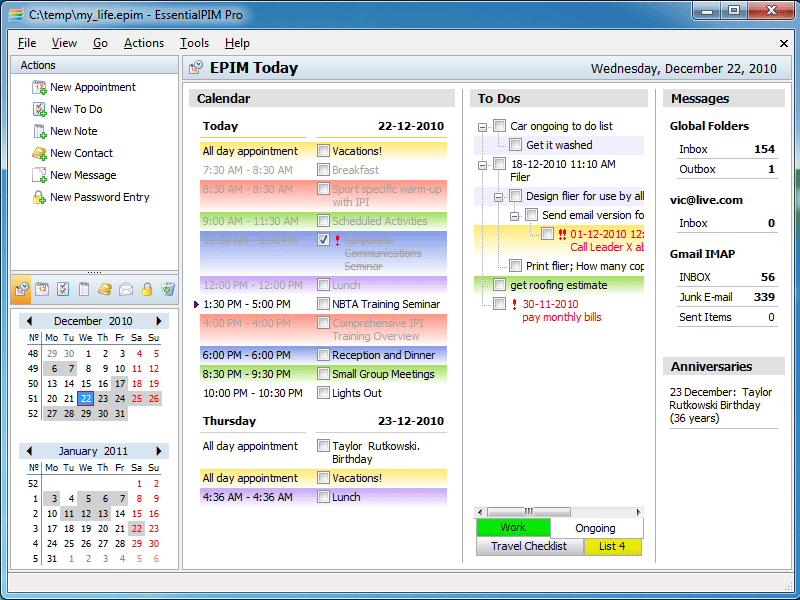This screenshot has height=600, width=800.
Task: Click the New Appointment icon
Action: coord(39,87)
